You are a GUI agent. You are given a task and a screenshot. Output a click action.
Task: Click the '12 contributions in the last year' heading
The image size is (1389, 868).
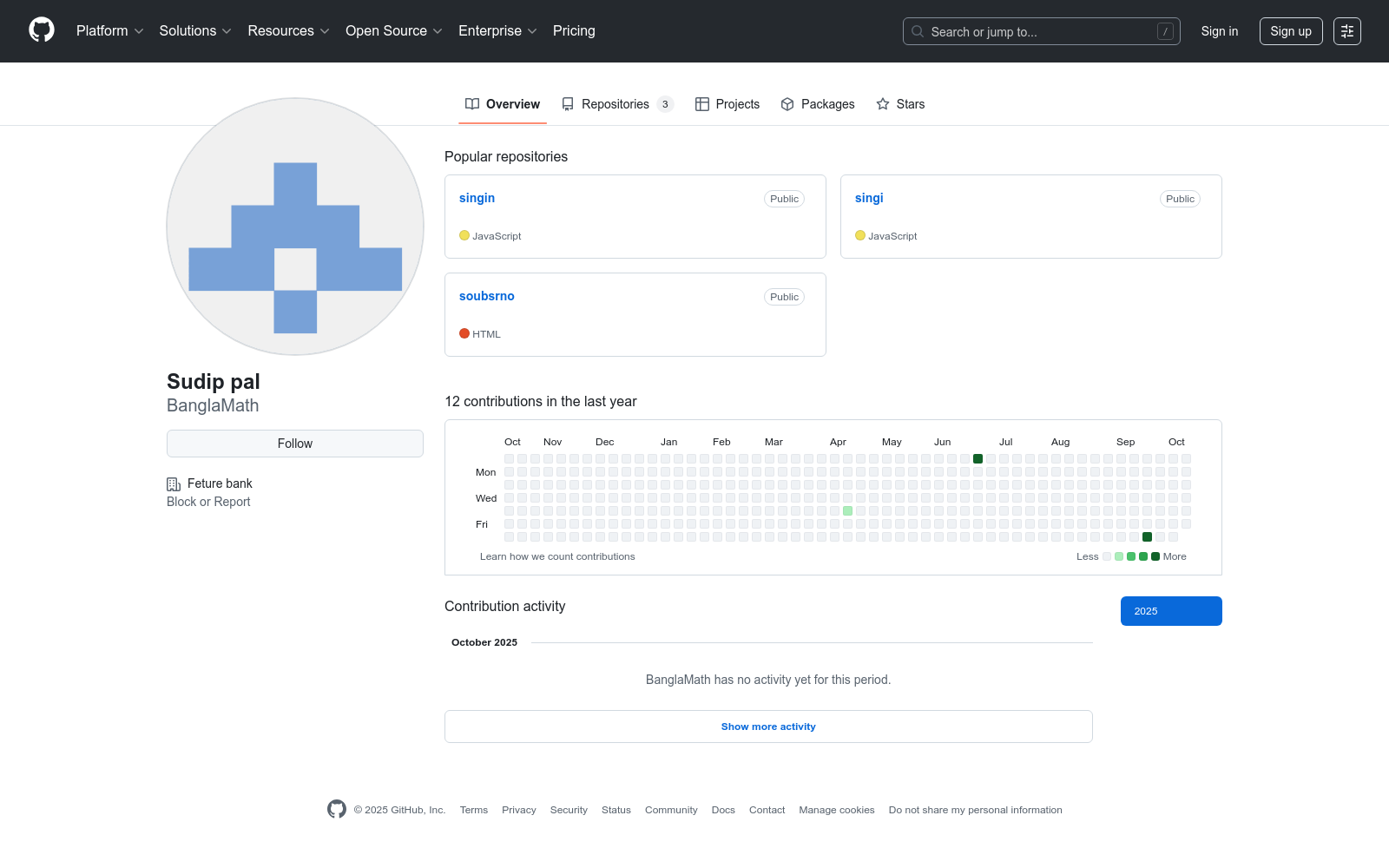click(541, 401)
